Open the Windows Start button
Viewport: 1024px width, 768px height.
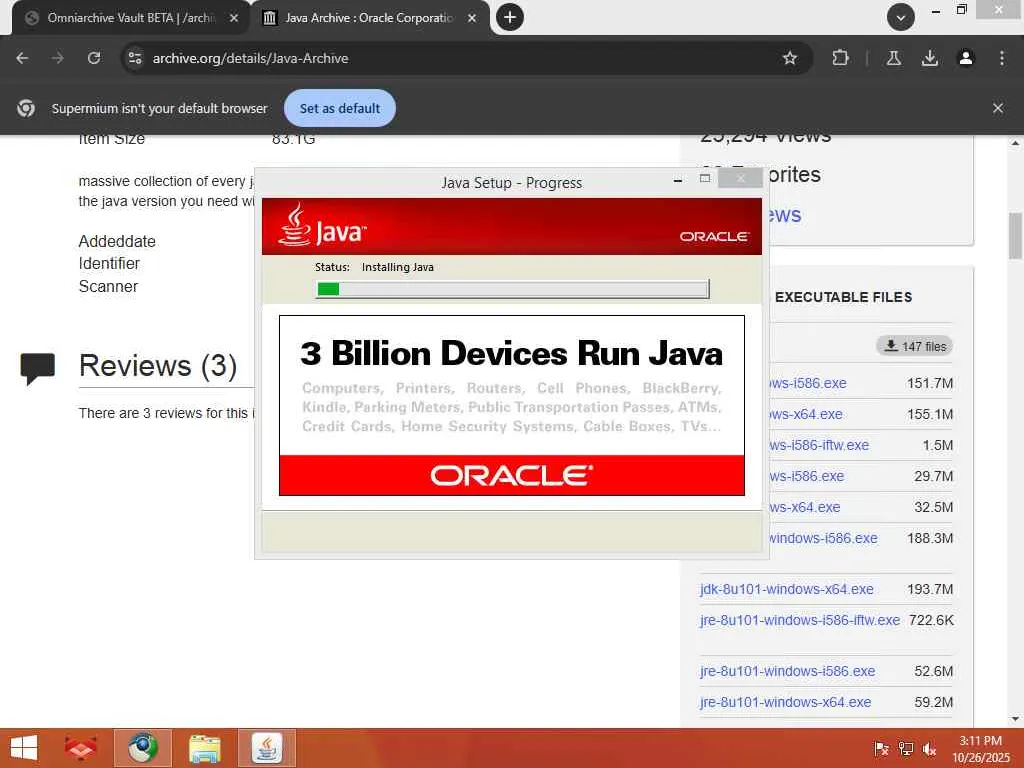[24, 748]
